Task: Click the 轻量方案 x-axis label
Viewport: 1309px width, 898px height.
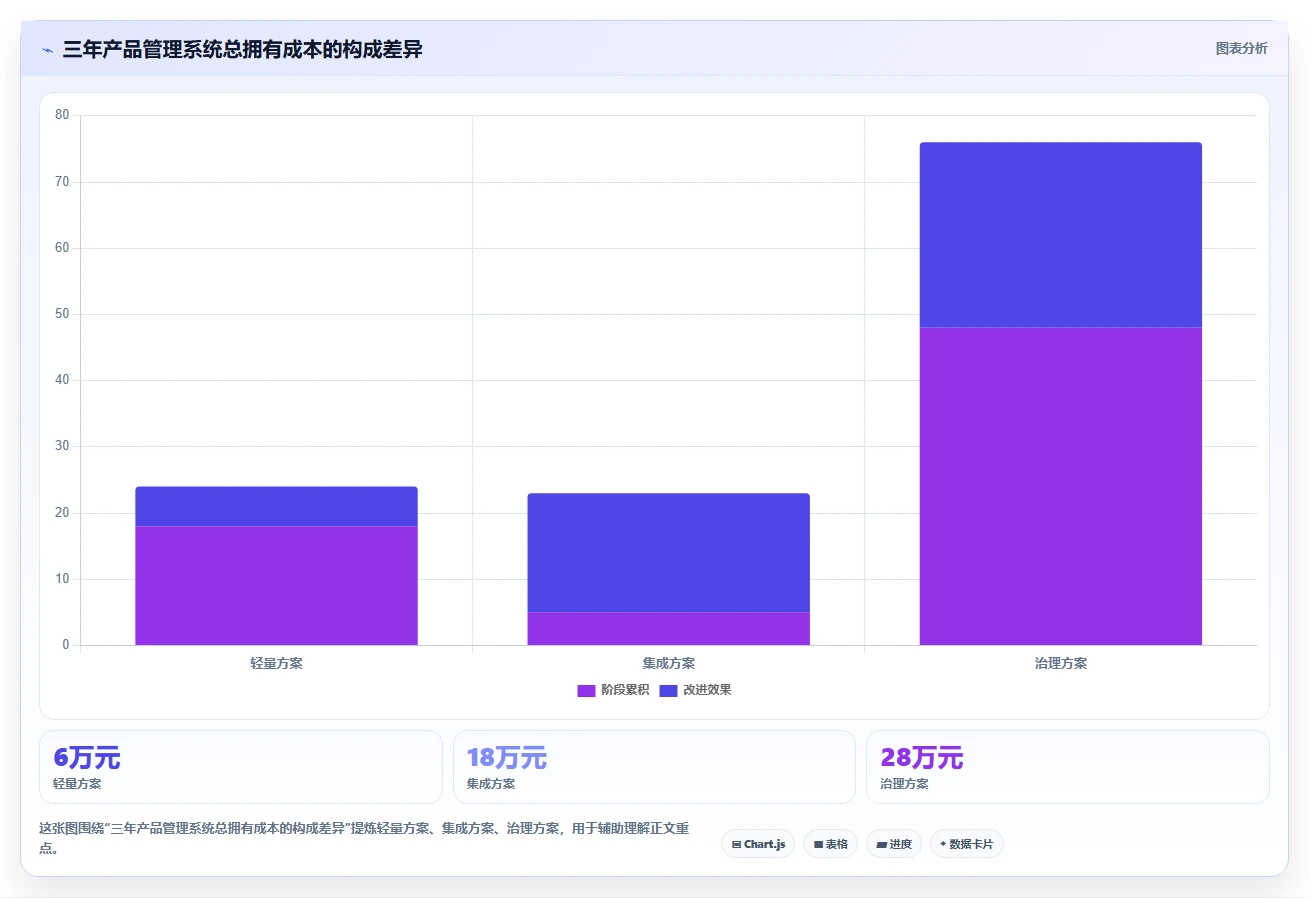Action: pyautogui.click(x=276, y=663)
